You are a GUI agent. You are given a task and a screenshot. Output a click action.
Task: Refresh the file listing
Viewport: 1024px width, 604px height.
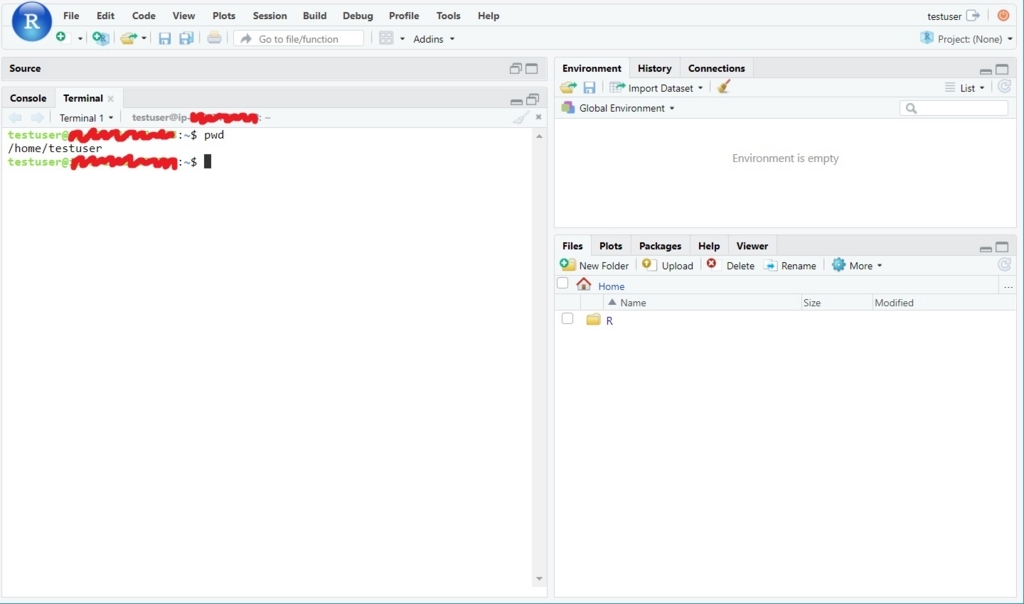(x=1004, y=264)
